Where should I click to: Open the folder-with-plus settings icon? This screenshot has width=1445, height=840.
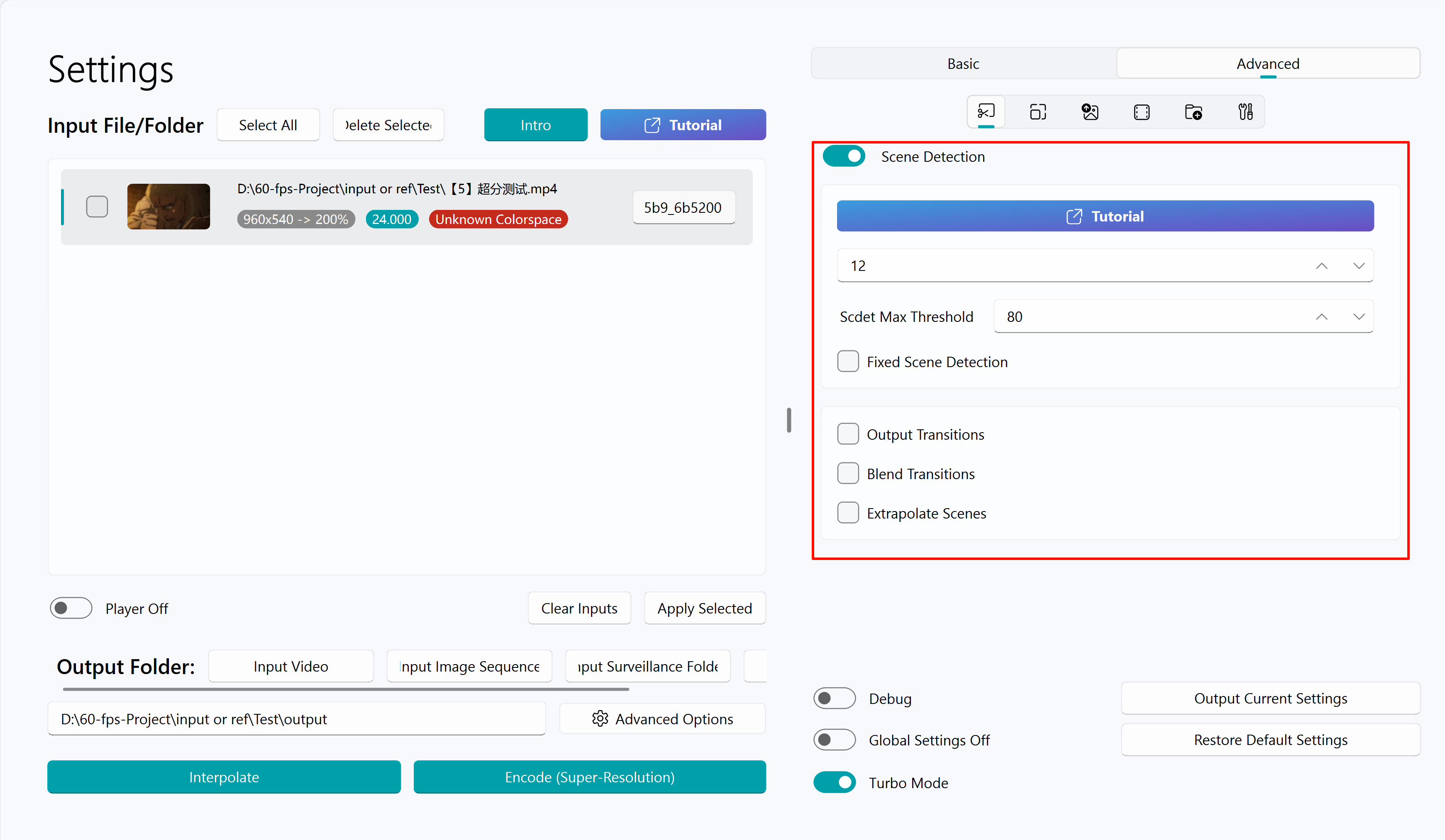[x=1193, y=112]
